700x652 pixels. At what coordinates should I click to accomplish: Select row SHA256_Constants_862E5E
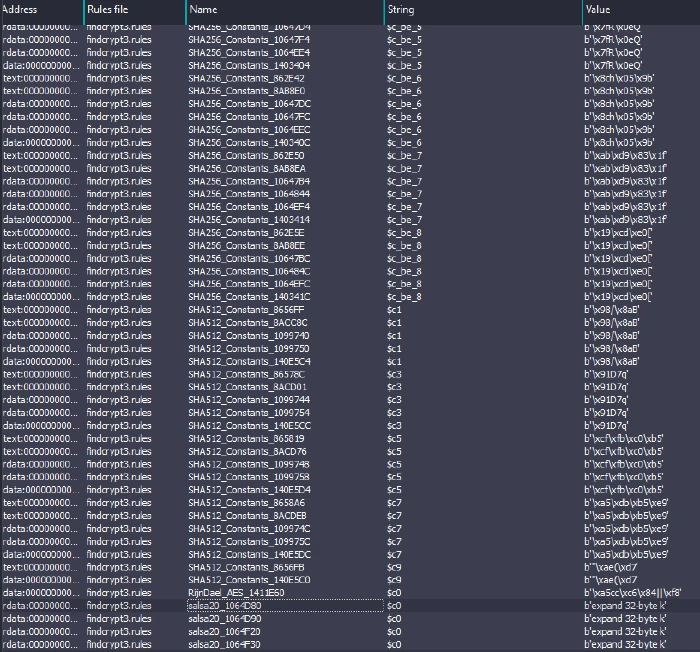point(350,233)
